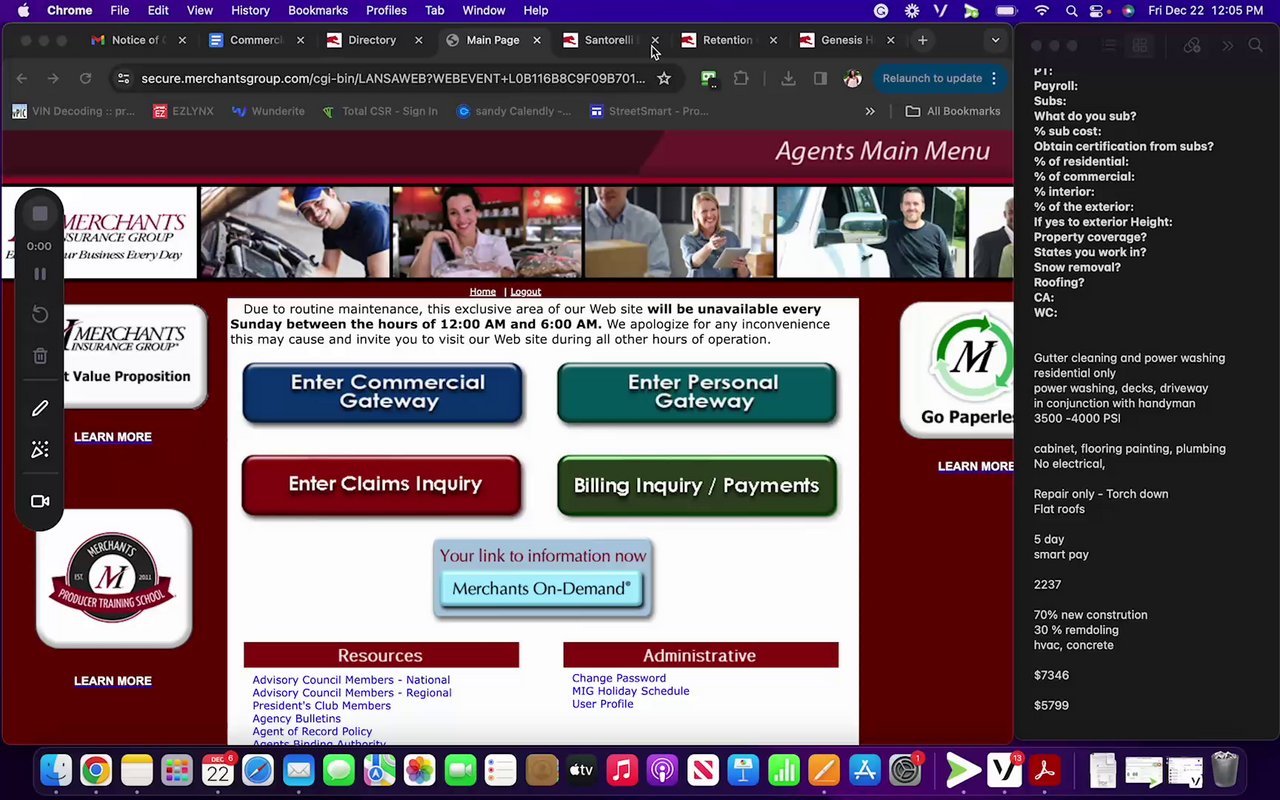This screenshot has width=1280, height=800.
Task: Click Relaunch to update button
Action: click(931, 78)
